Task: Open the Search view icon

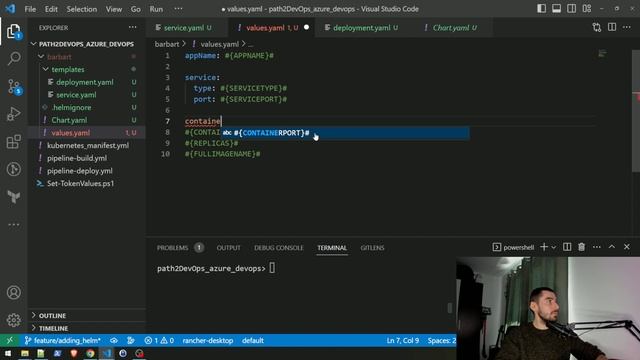Action: (x=14, y=58)
